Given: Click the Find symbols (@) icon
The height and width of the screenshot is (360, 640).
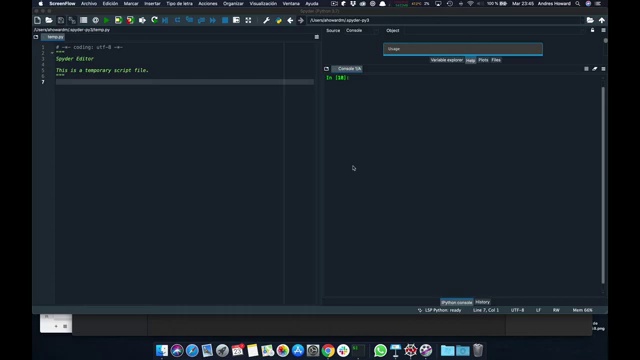Looking at the screenshot, I should 96,20.
